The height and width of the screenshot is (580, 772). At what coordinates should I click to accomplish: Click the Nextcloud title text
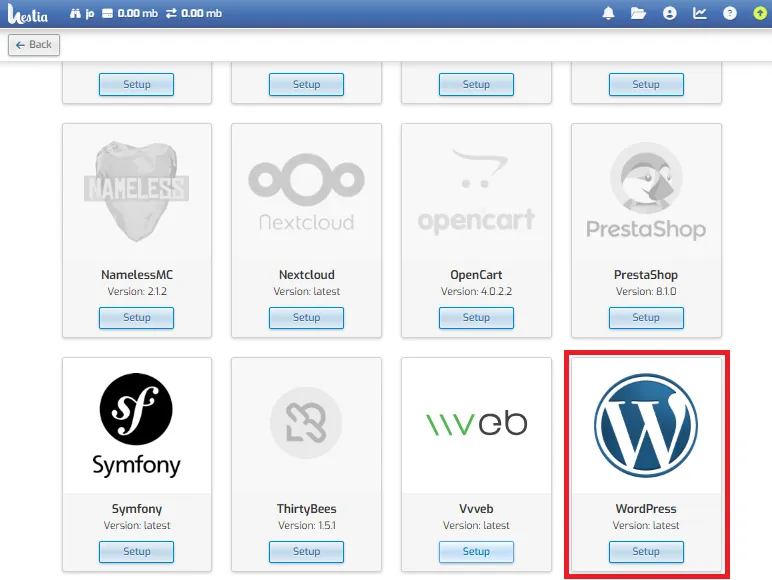[x=307, y=275]
